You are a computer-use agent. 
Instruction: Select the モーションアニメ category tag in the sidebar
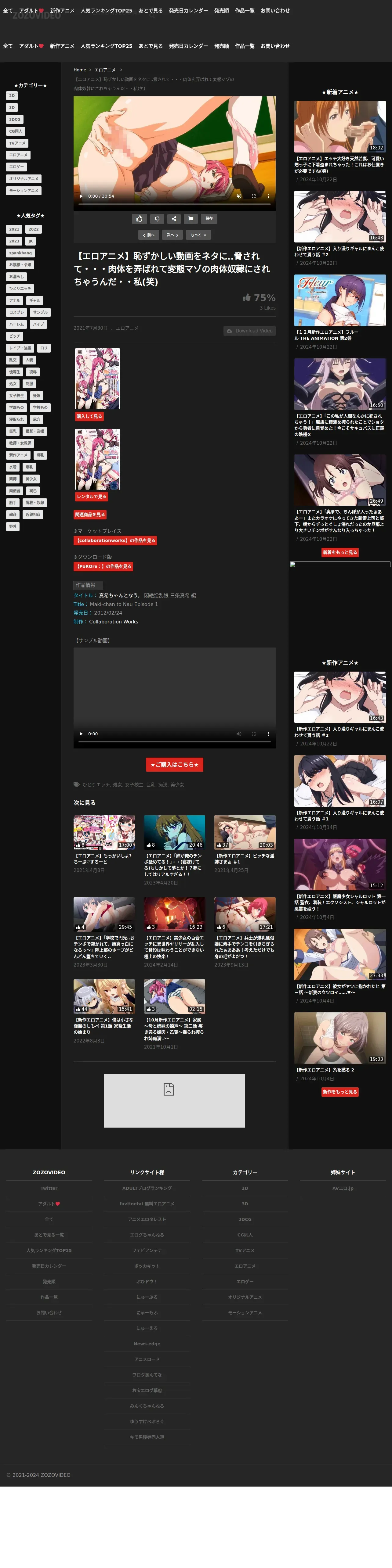pos(24,191)
